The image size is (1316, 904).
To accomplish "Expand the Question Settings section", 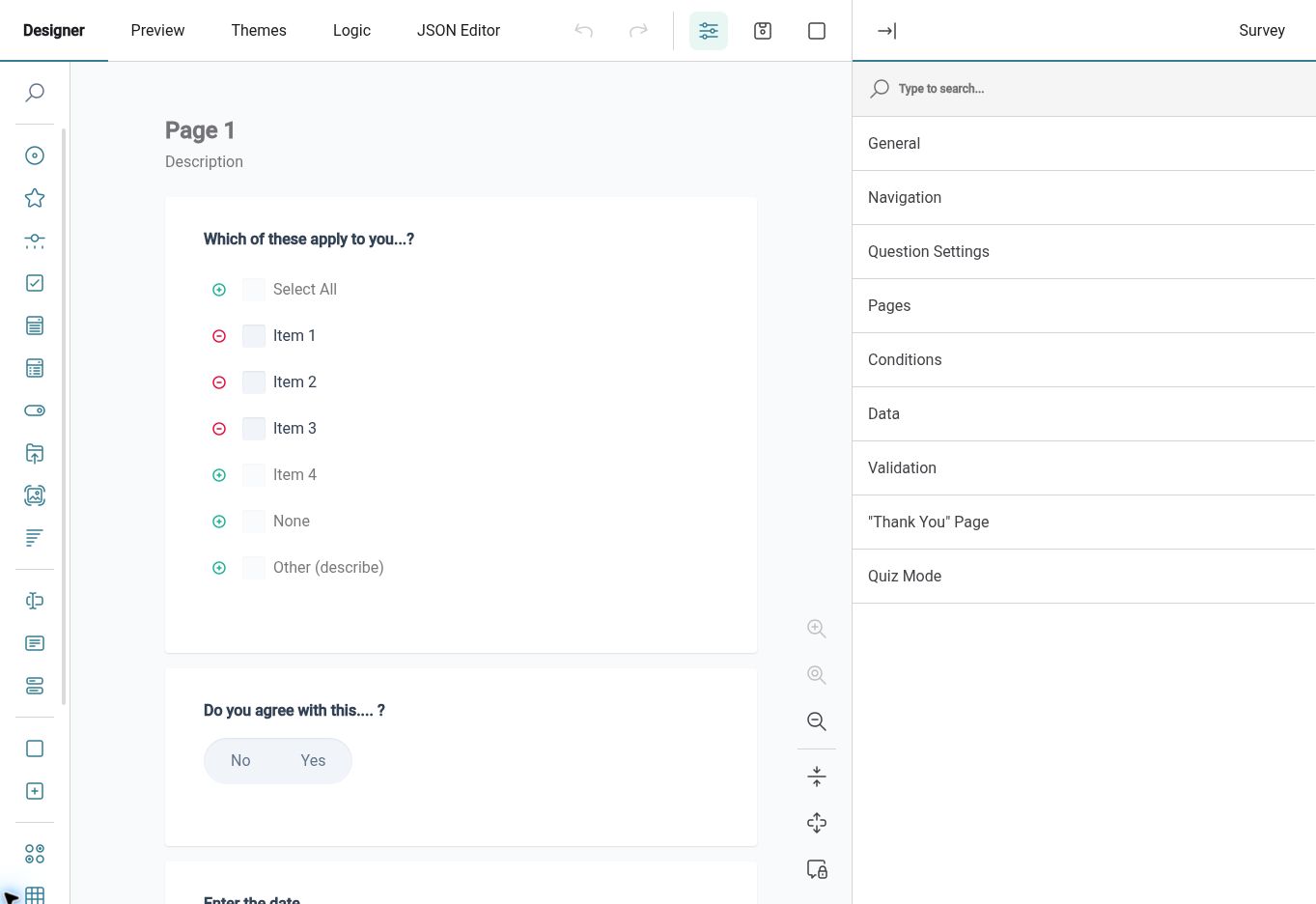I will coord(1083,252).
